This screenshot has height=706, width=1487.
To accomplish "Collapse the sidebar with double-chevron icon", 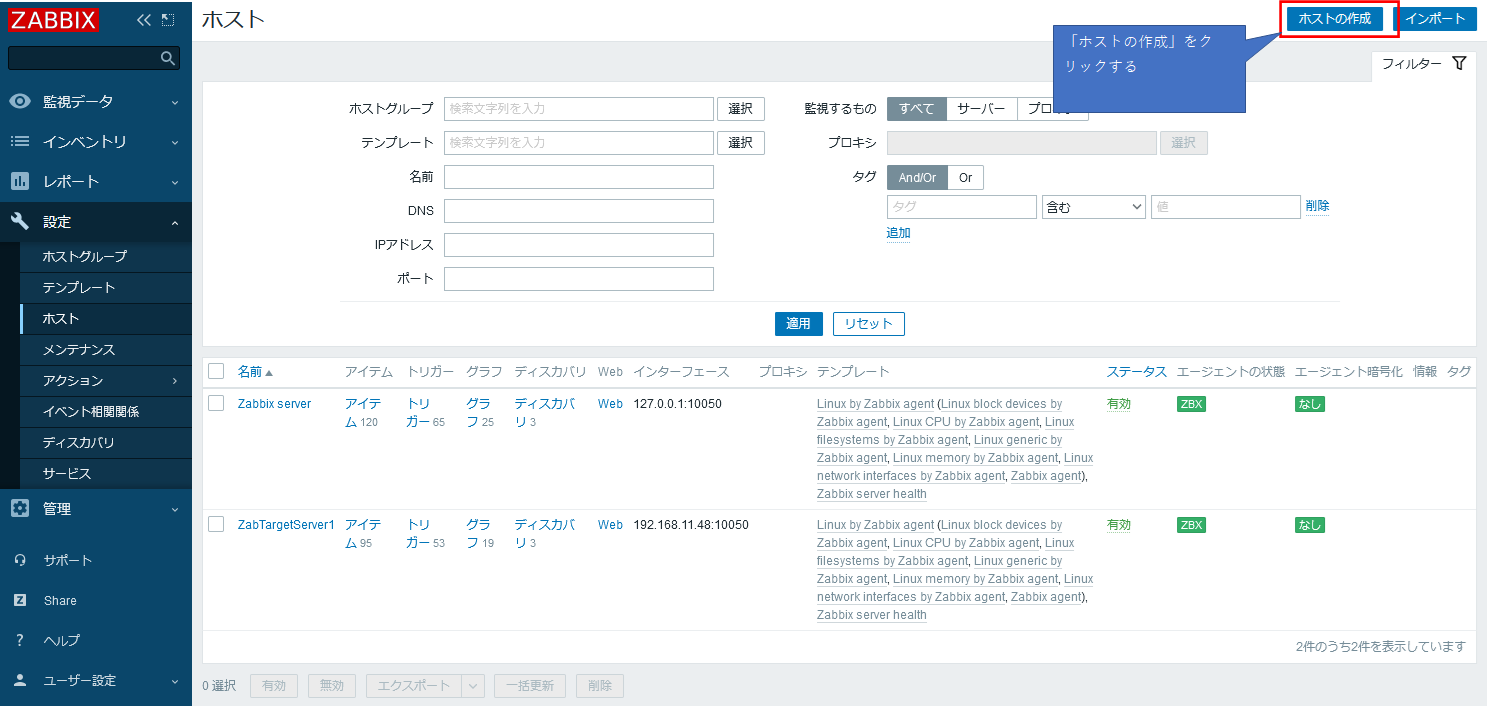I will coord(143,20).
